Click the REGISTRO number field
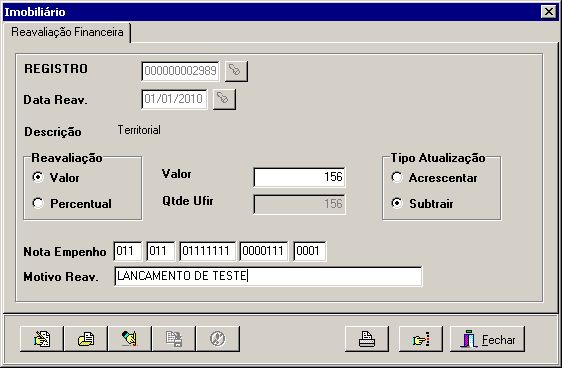This screenshot has height=368, width=562. click(x=180, y=71)
